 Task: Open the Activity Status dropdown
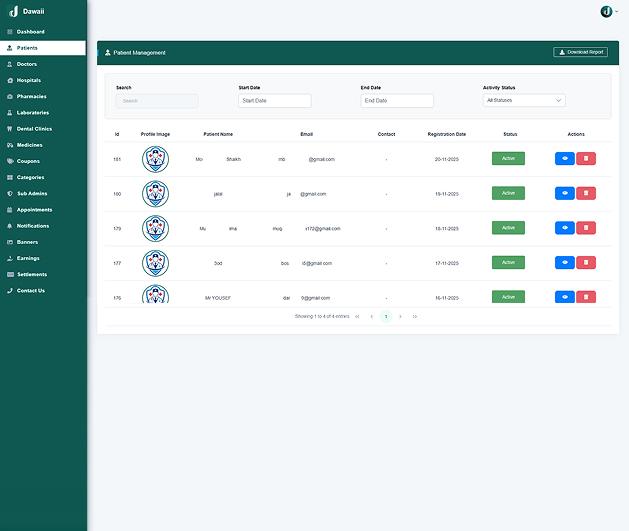coord(524,101)
